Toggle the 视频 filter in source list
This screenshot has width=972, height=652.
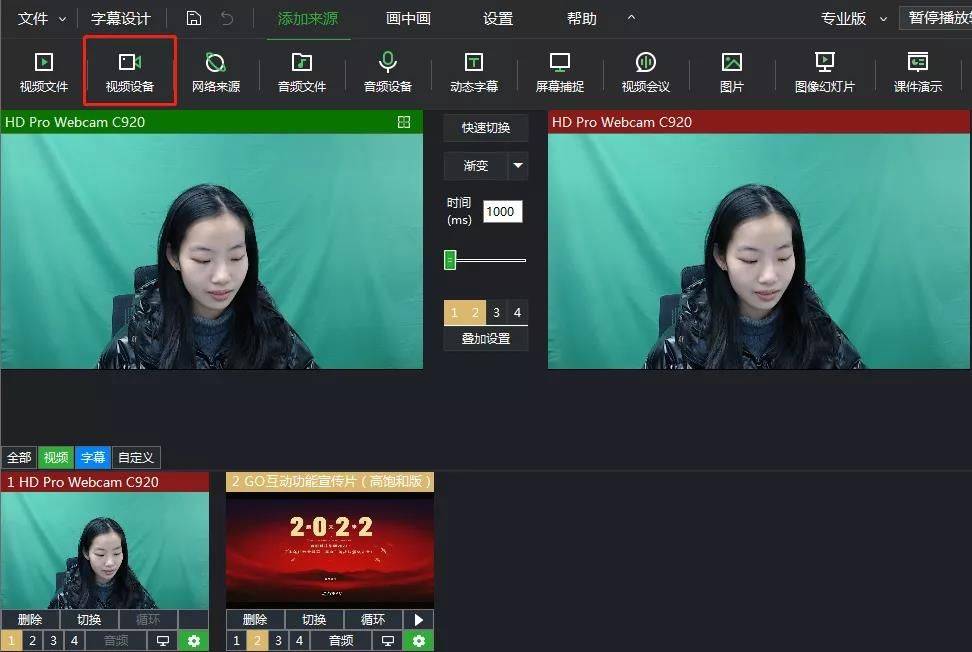click(x=56, y=458)
